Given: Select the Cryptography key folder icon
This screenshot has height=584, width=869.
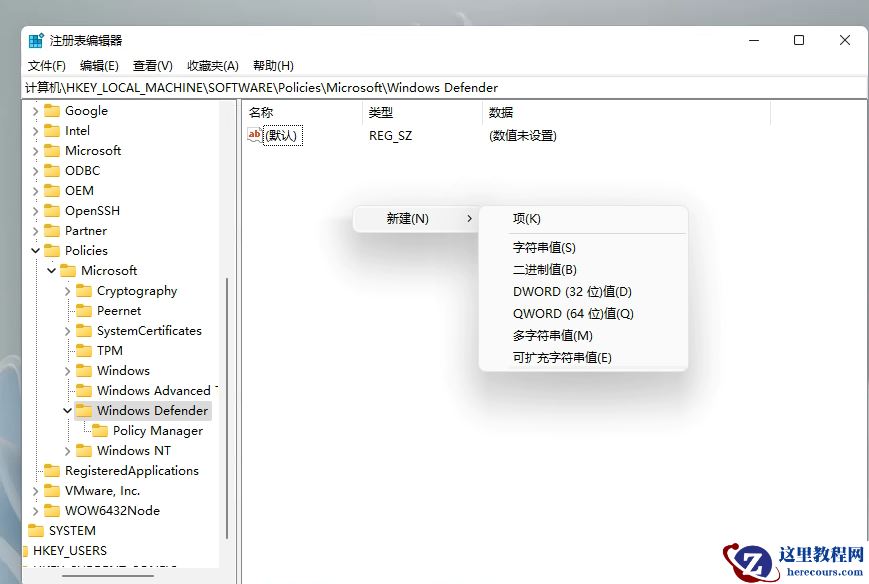Looking at the screenshot, I should (85, 290).
